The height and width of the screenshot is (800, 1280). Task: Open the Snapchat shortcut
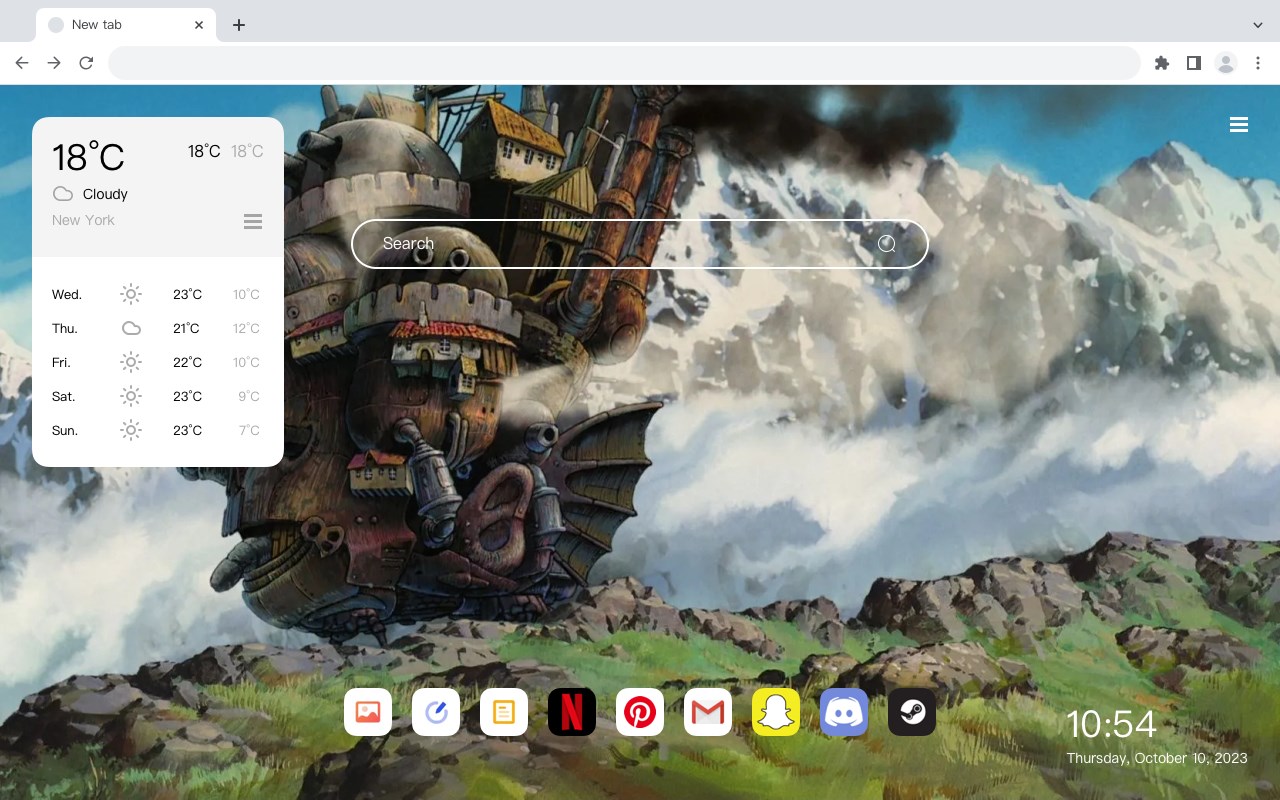776,712
